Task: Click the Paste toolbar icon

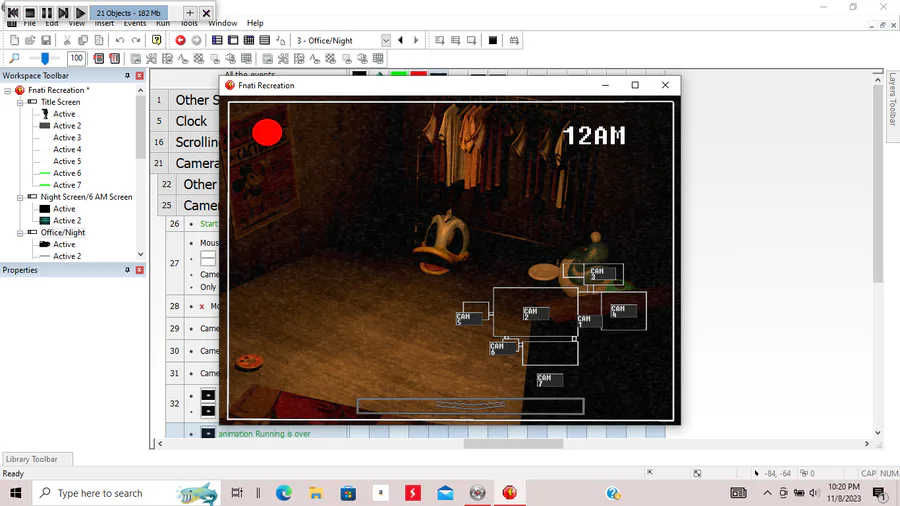Action: 99,40
